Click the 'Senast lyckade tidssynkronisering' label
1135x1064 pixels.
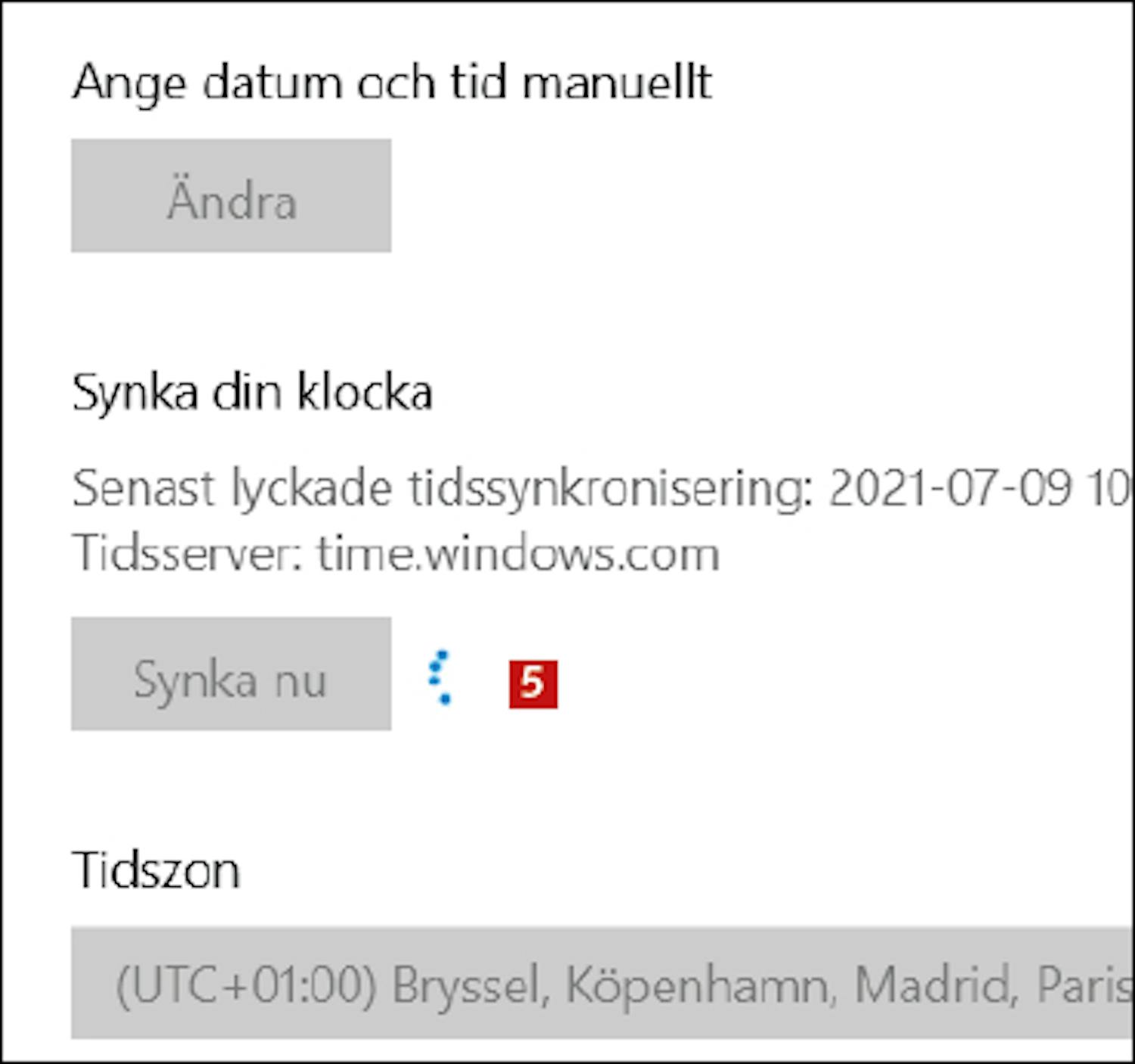442,488
